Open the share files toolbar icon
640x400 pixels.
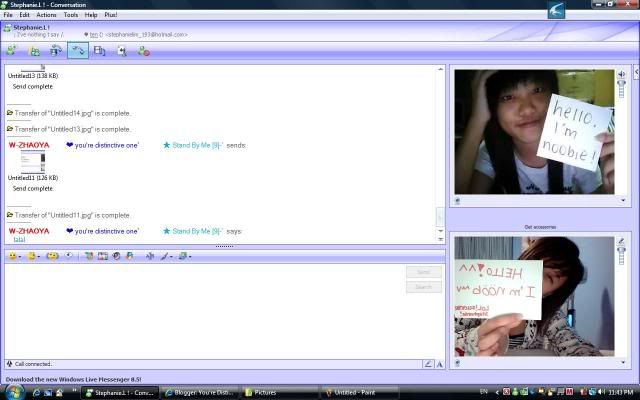34,51
